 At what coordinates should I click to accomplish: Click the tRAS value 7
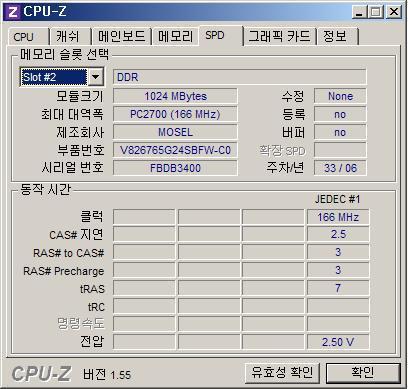pyautogui.click(x=338, y=288)
